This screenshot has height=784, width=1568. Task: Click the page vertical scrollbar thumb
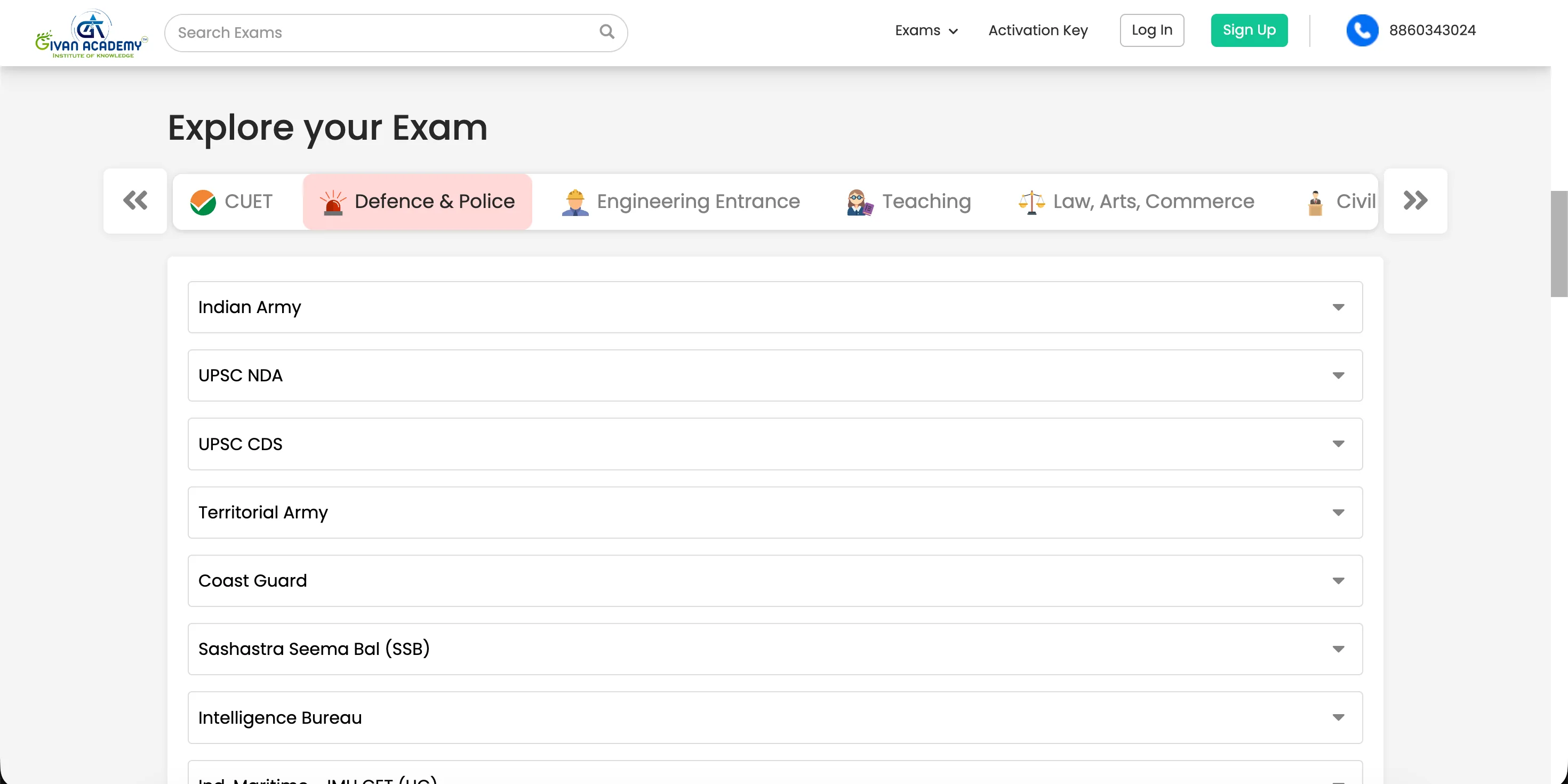click(x=1559, y=244)
